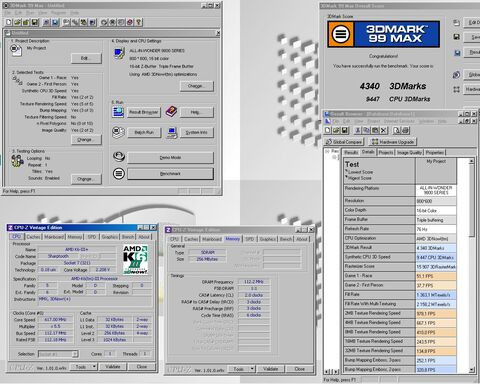Open the Tools dropdown arrow in CPU-Z CPU window
The height and width of the screenshot is (384, 480).
(x=94, y=367)
